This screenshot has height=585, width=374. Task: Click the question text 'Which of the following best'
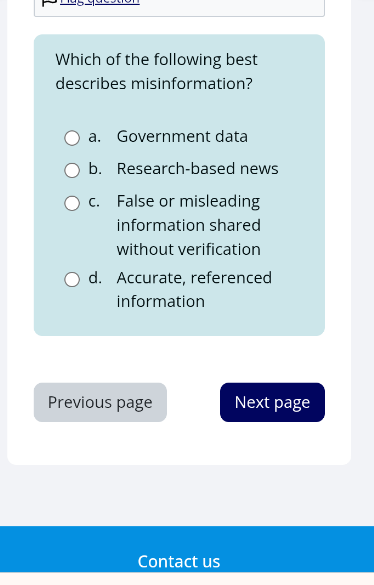pos(156,60)
